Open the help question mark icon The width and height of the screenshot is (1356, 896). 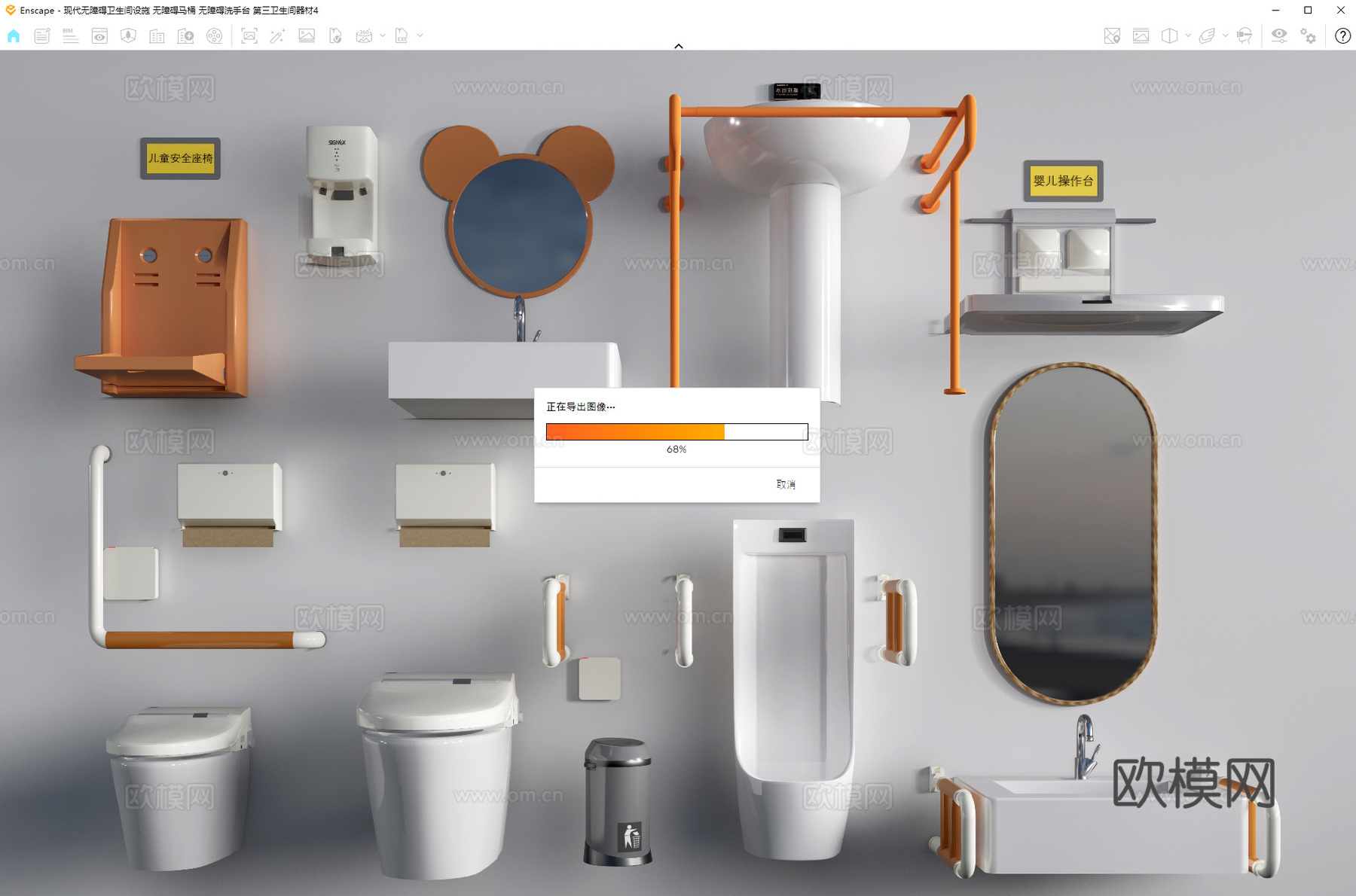(1342, 35)
